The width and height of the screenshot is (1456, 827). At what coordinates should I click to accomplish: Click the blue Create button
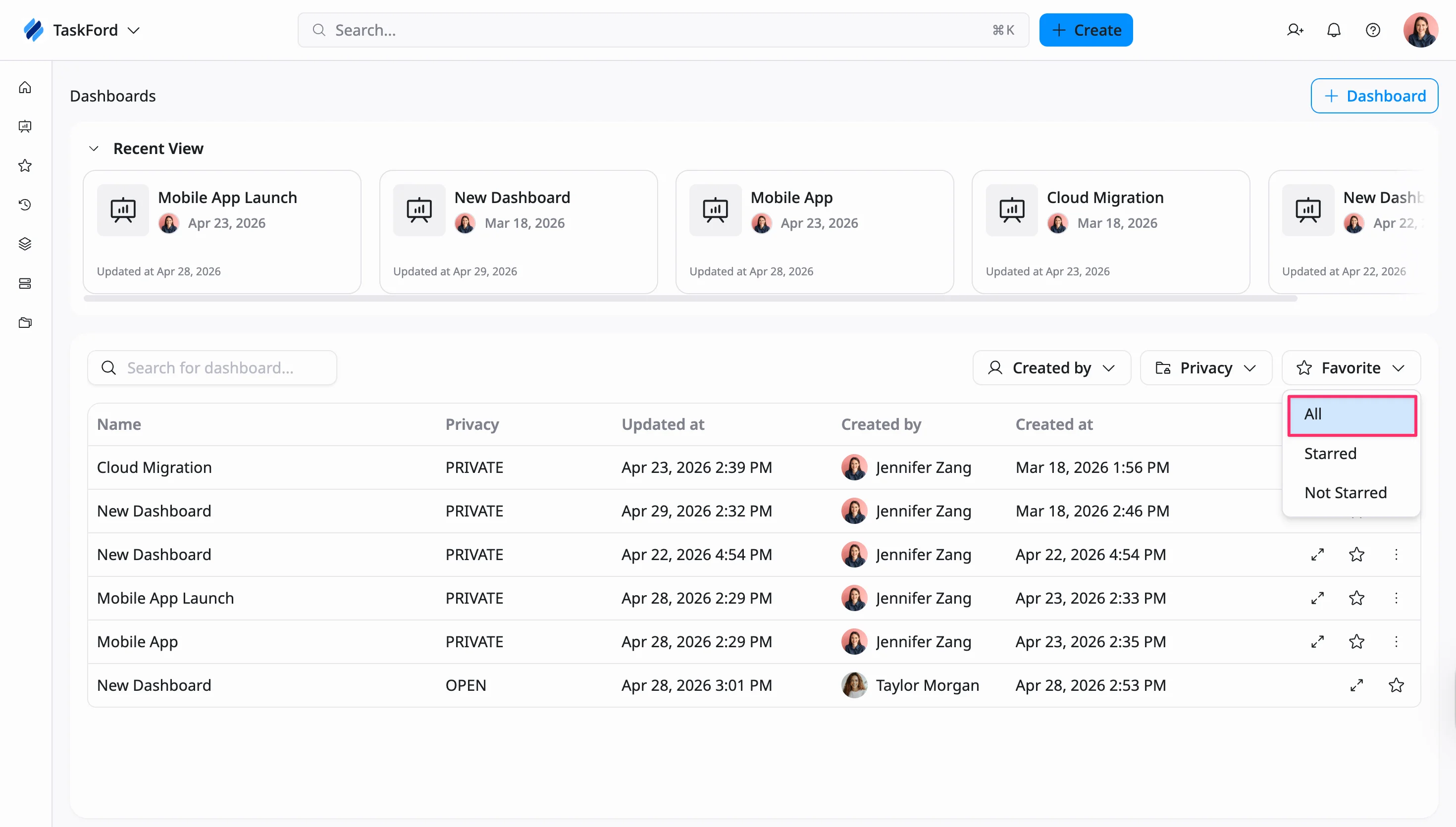1086,30
